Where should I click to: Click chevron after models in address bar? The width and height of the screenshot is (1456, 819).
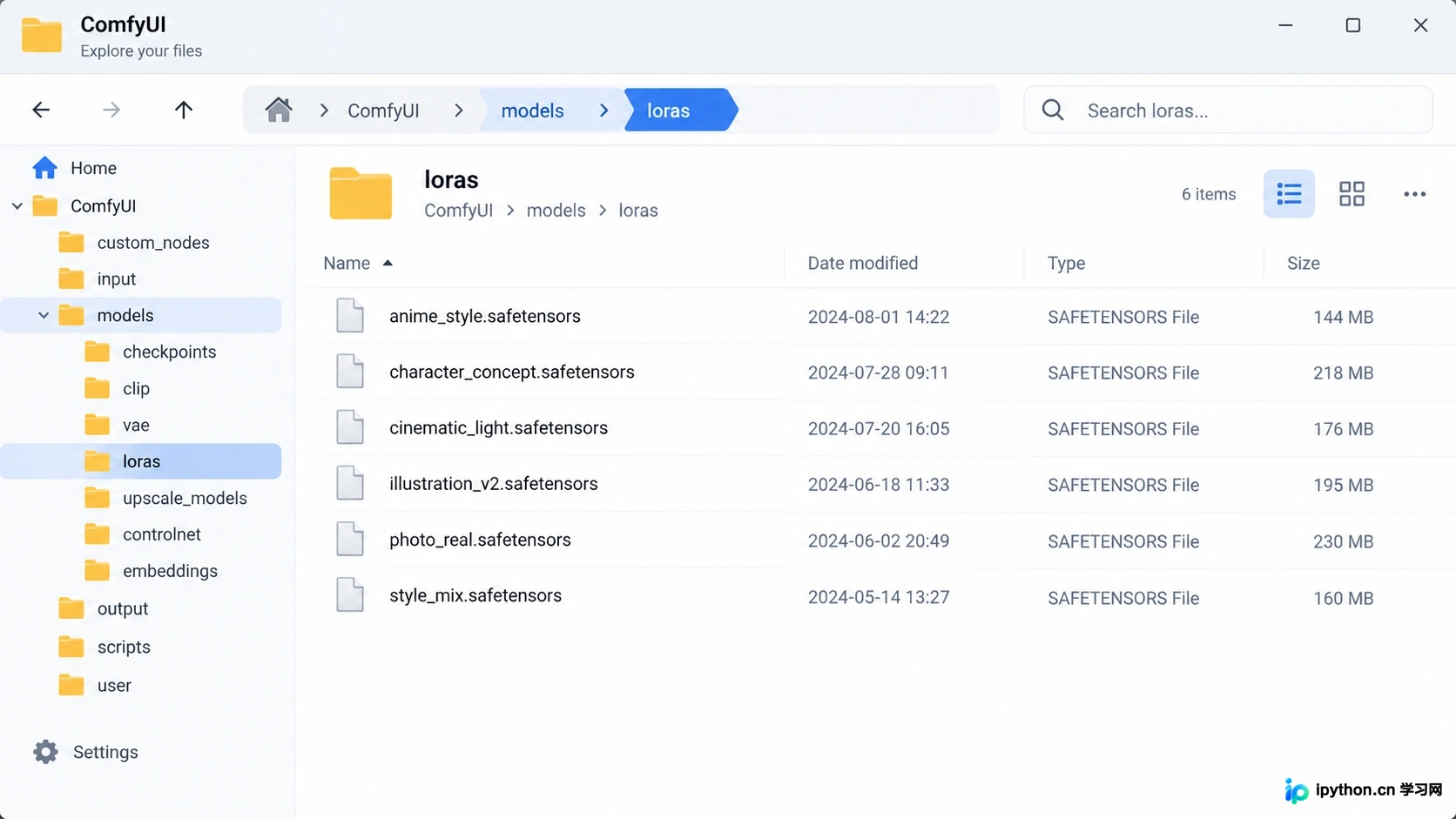coord(604,111)
